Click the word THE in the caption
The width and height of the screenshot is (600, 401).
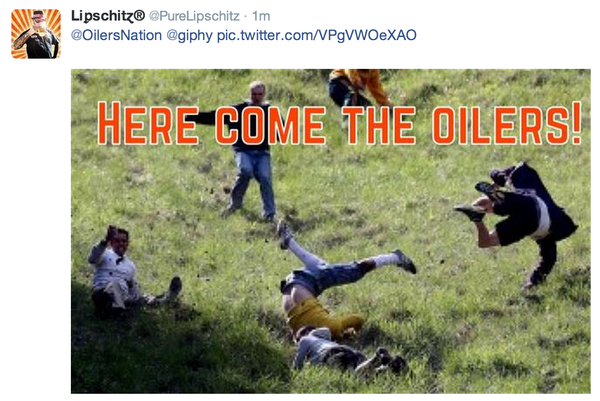tap(379, 125)
